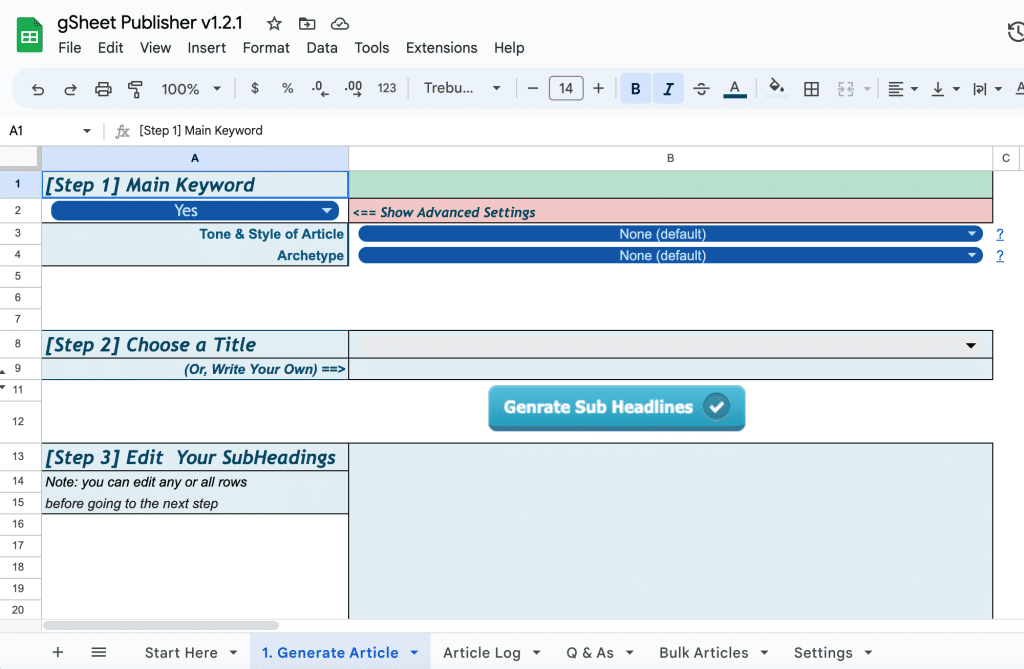Click the Undo icon
Viewport: 1024px width, 669px height.
[x=37, y=88]
